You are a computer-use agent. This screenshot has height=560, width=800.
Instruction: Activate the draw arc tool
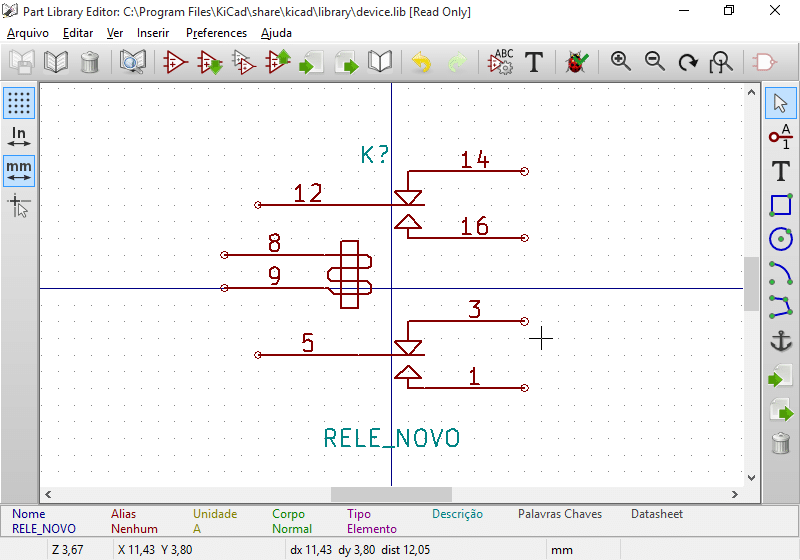[781, 272]
